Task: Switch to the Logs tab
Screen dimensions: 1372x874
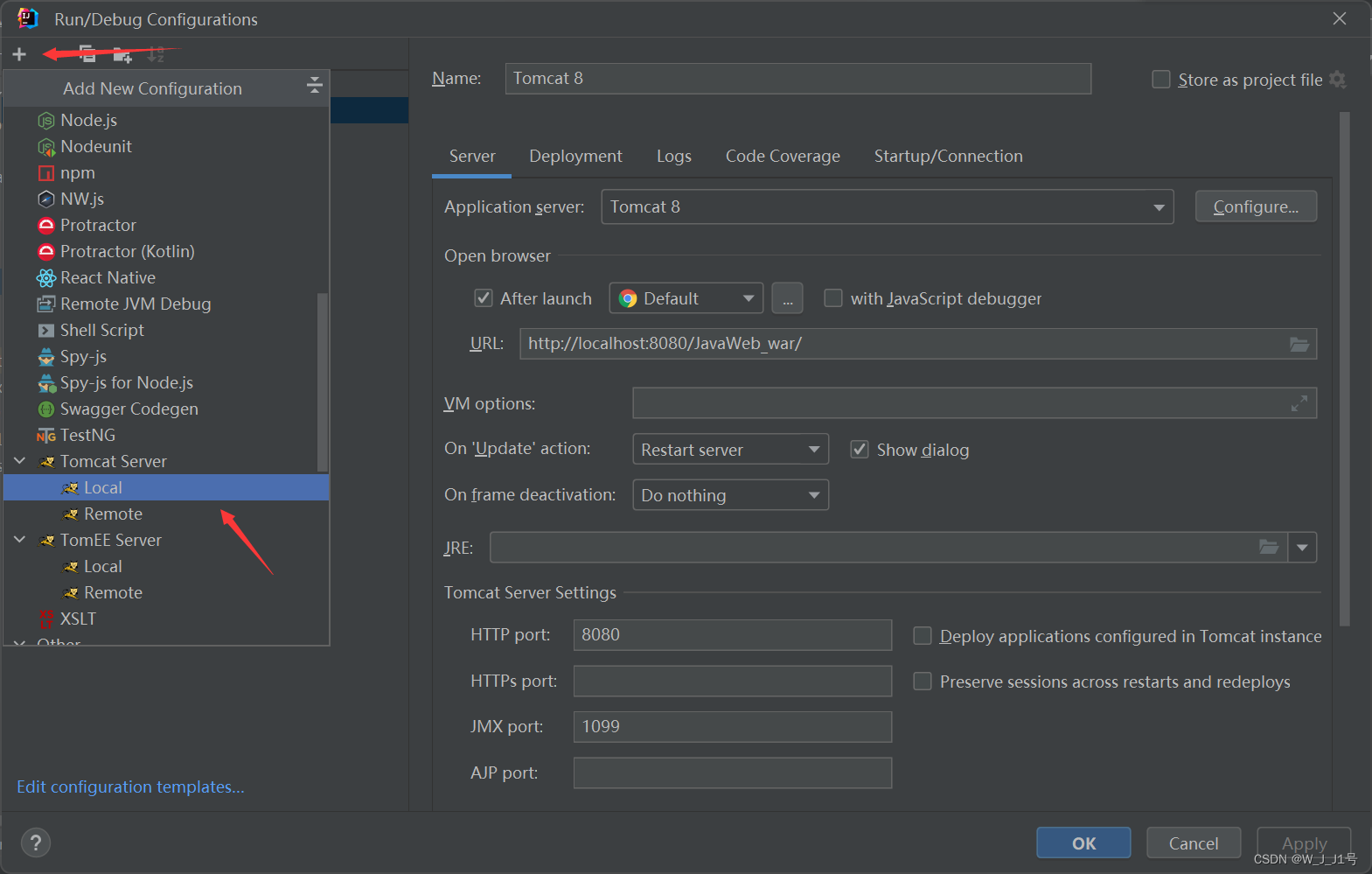Action: (674, 157)
